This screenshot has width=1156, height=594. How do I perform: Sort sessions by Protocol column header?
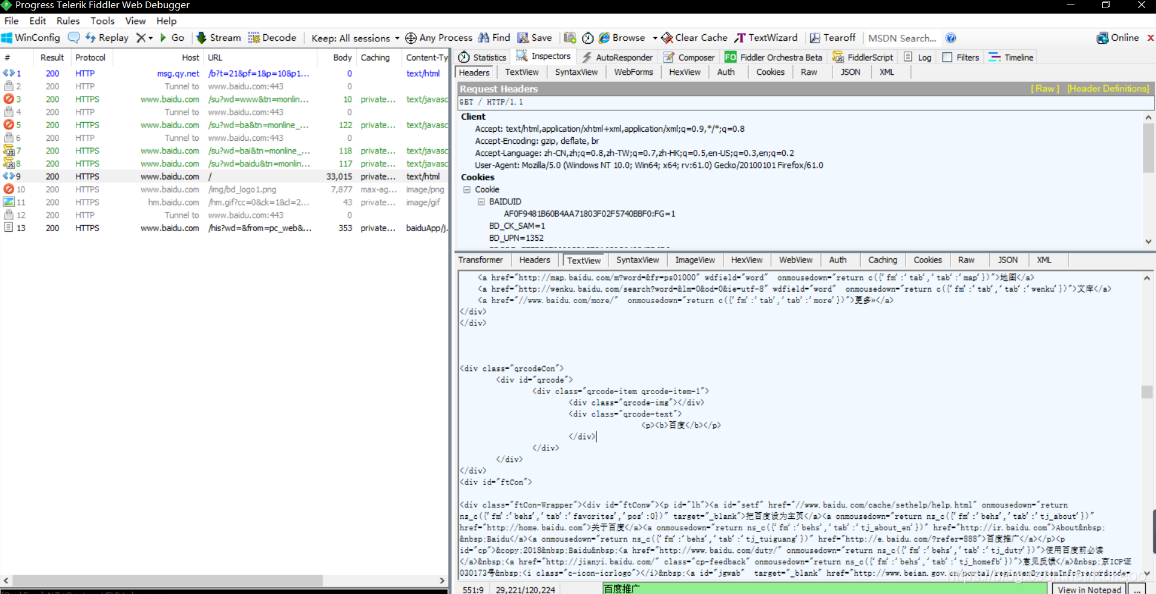91,57
